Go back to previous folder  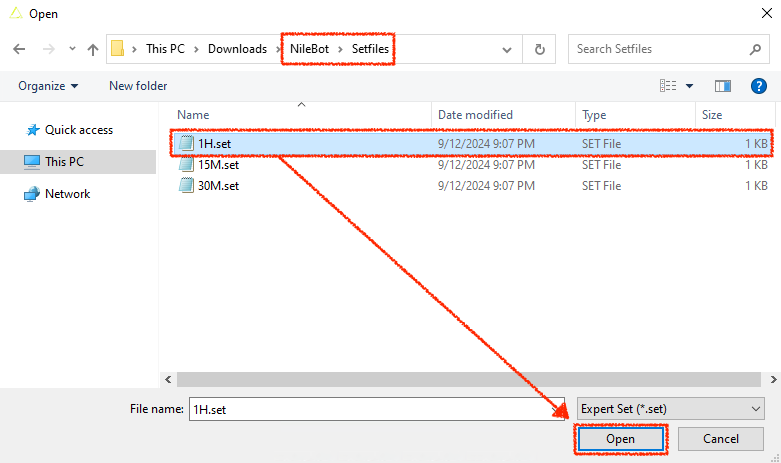pyautogui.click(x=19, y=49)
